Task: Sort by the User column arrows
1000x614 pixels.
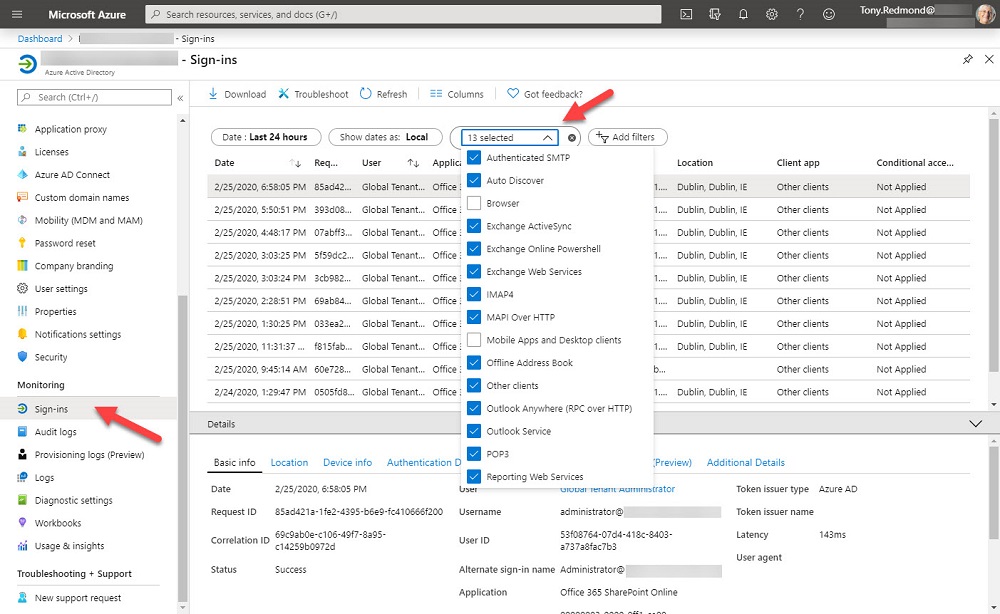Action: pos(413,163)
